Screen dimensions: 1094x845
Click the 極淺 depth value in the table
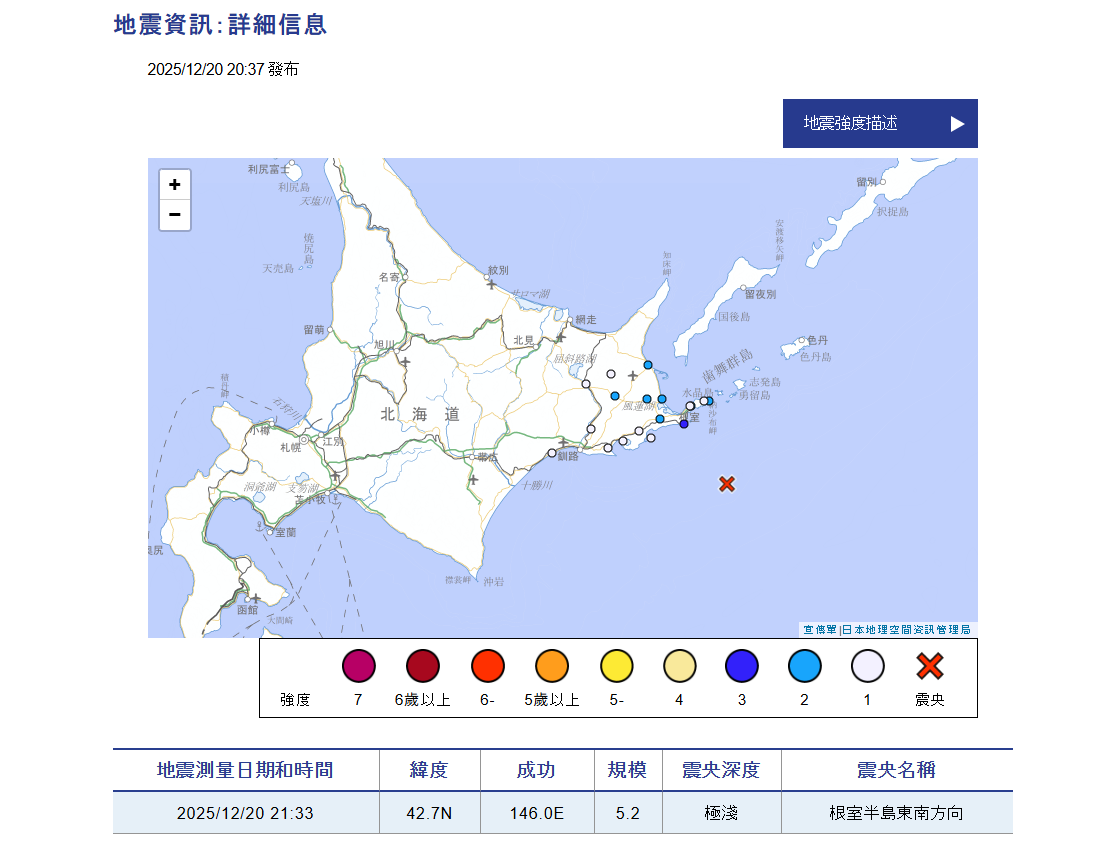coord(721,813)
